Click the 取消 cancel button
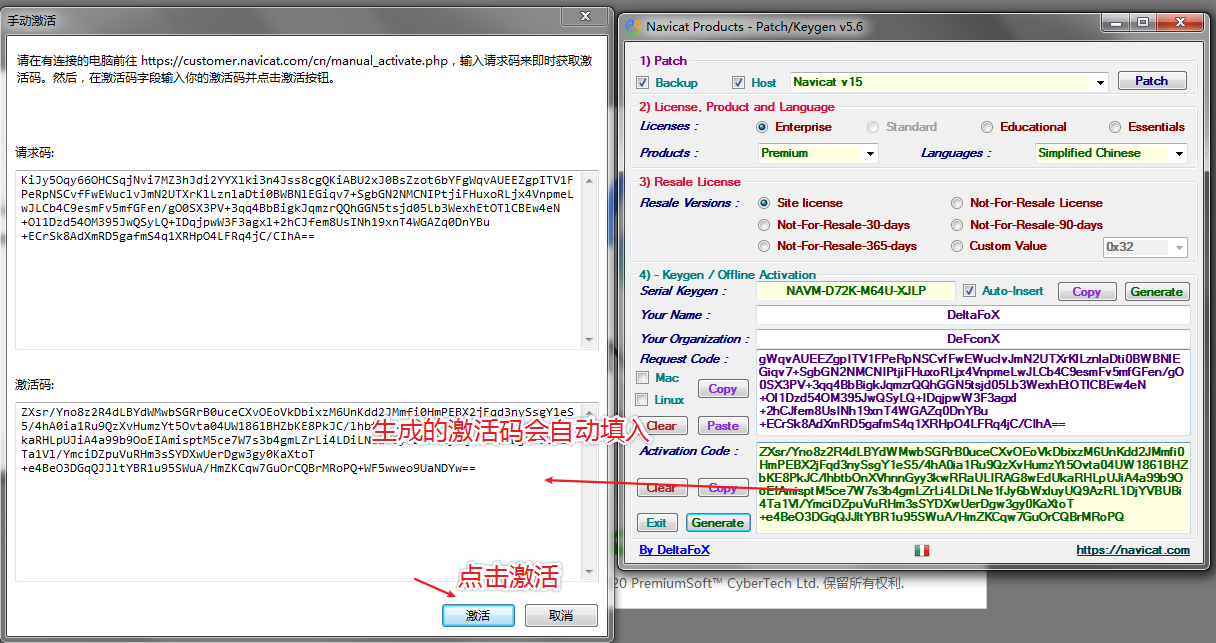 (x=561, y=615)
